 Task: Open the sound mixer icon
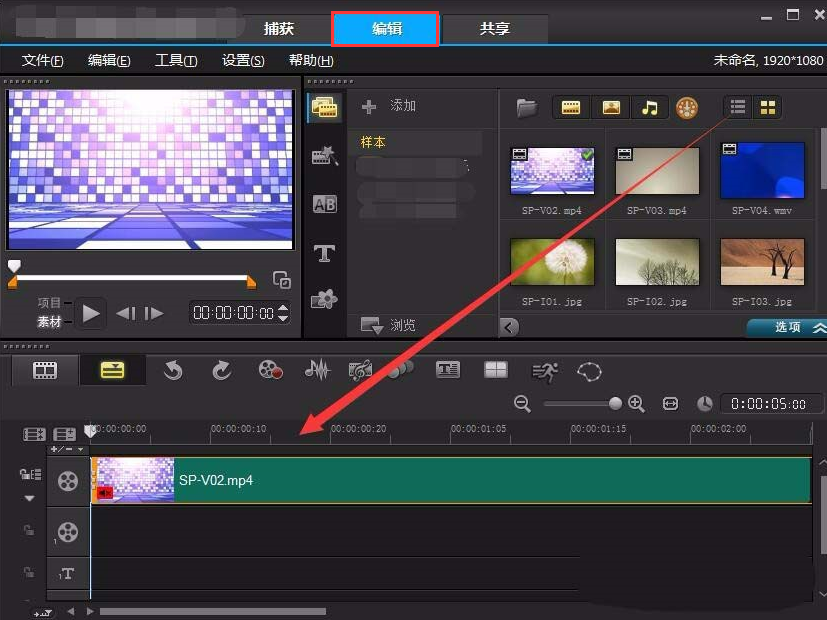pos(317,370)
